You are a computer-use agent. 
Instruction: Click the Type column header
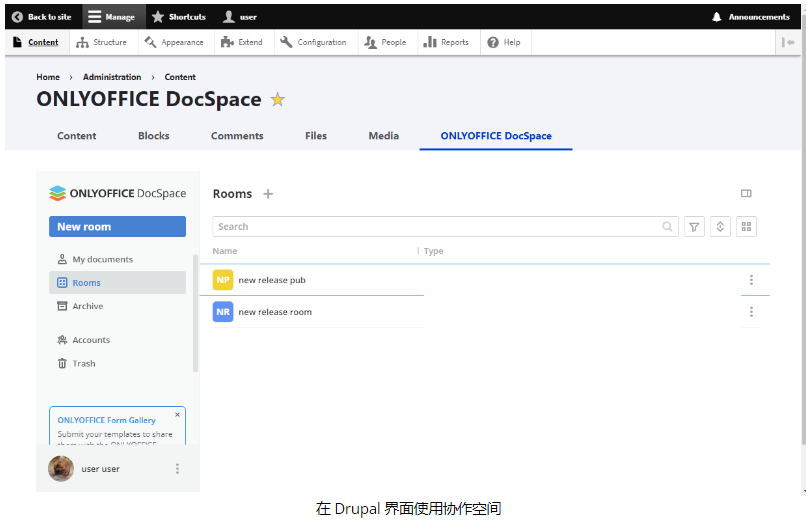433,251
